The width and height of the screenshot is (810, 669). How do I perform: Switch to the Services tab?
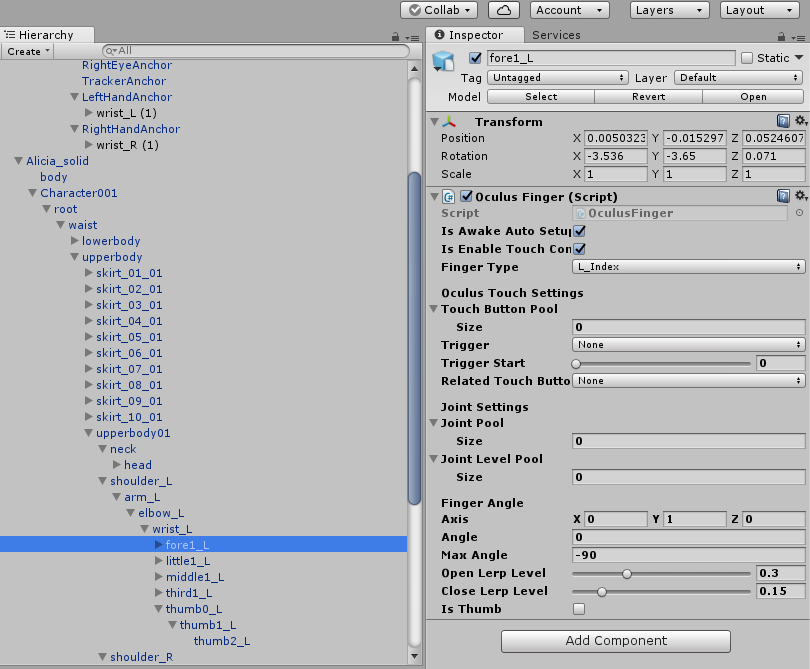coord(556,35)
